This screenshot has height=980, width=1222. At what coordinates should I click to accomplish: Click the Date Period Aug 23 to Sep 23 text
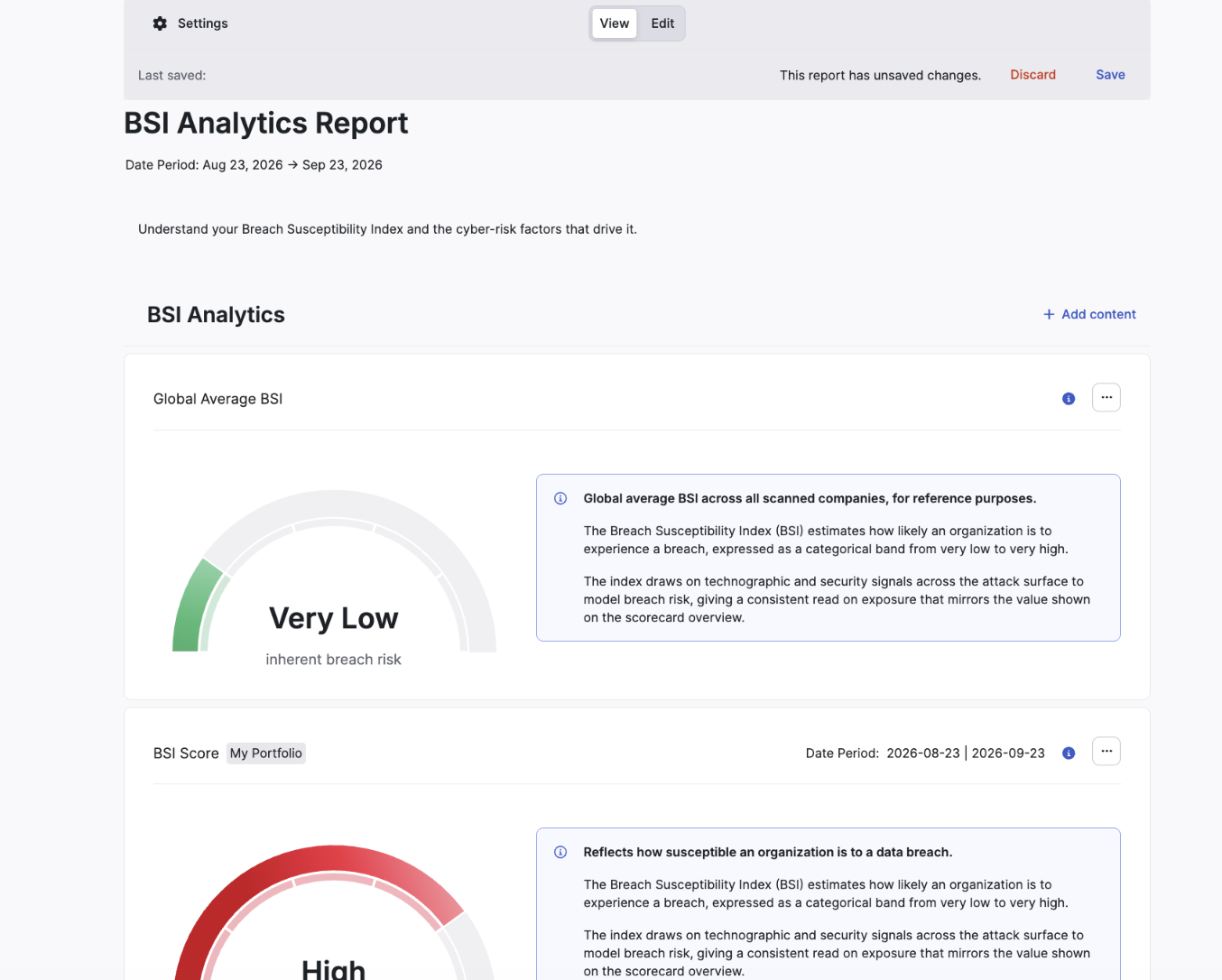254,165
